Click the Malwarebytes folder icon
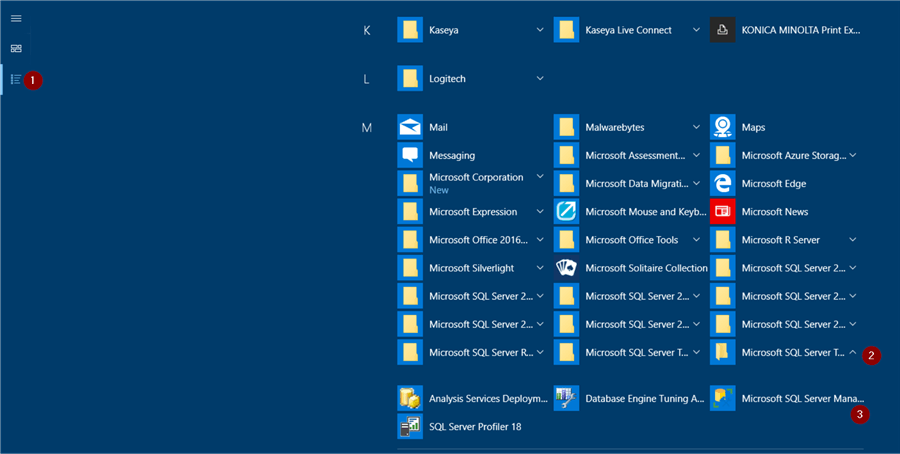Image resolution: width=900 pixels, height=454 pixels. 567,127
